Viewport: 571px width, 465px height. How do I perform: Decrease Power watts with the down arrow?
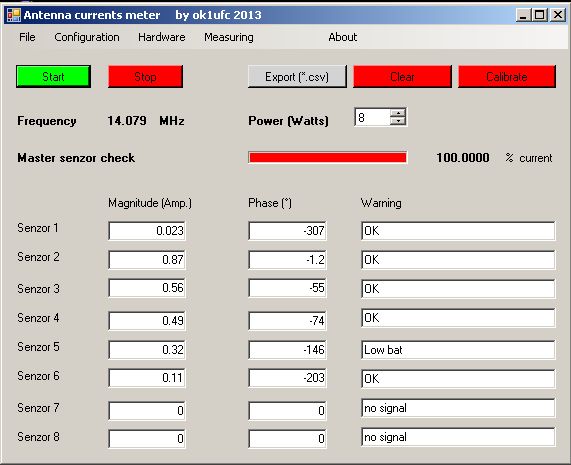(398, 121)
